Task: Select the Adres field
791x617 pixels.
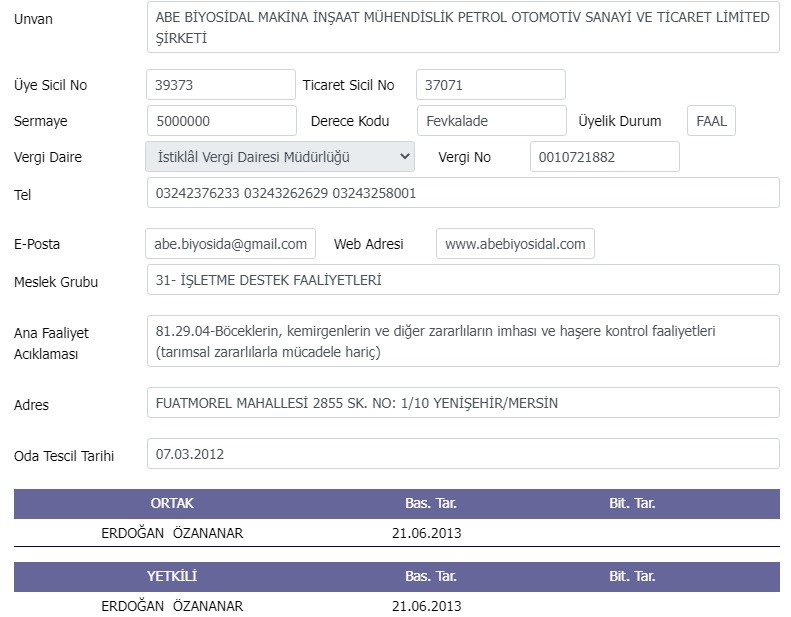Action: click(462, 403)
